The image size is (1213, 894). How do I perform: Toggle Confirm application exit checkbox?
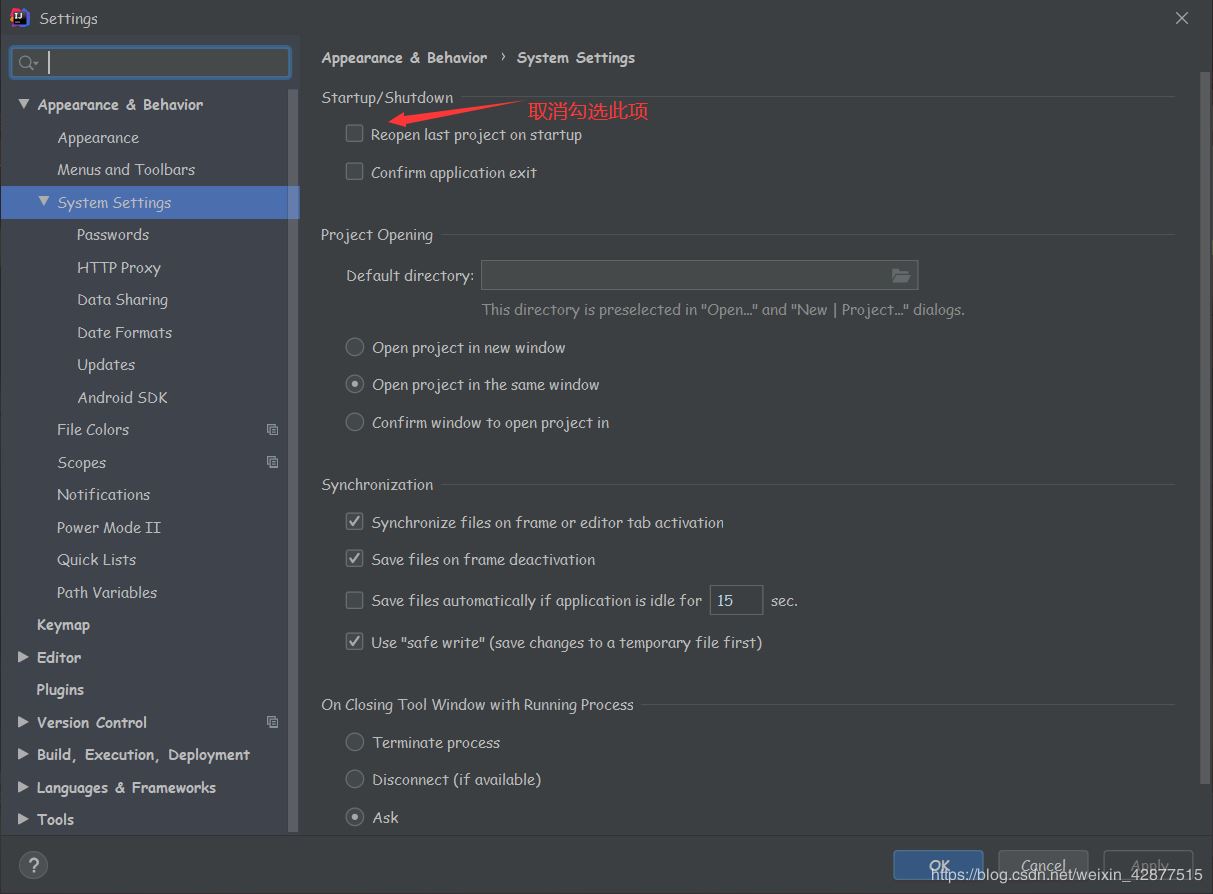(x=355, y=172)
